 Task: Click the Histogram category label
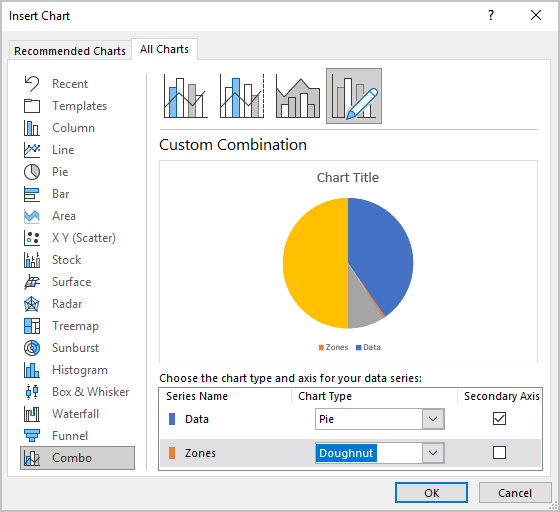[x=80, y=370]
